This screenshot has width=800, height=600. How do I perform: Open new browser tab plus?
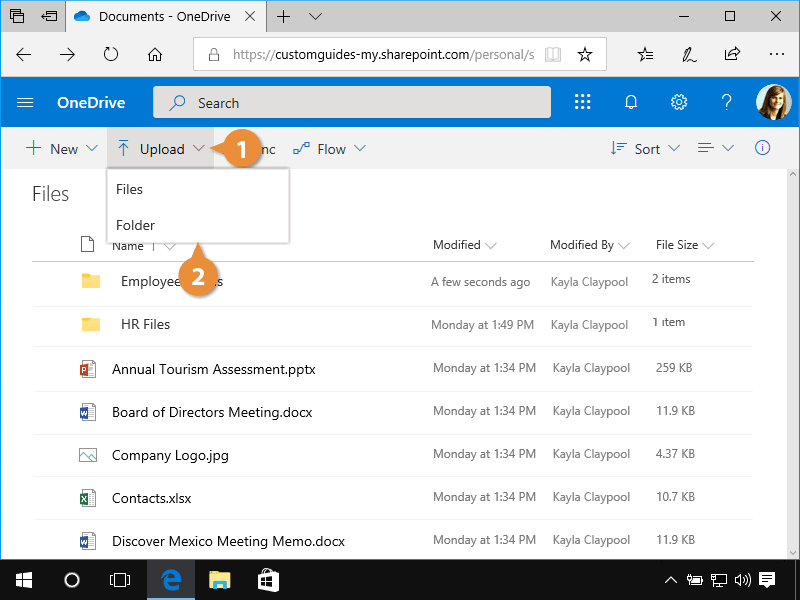(283, 16)
